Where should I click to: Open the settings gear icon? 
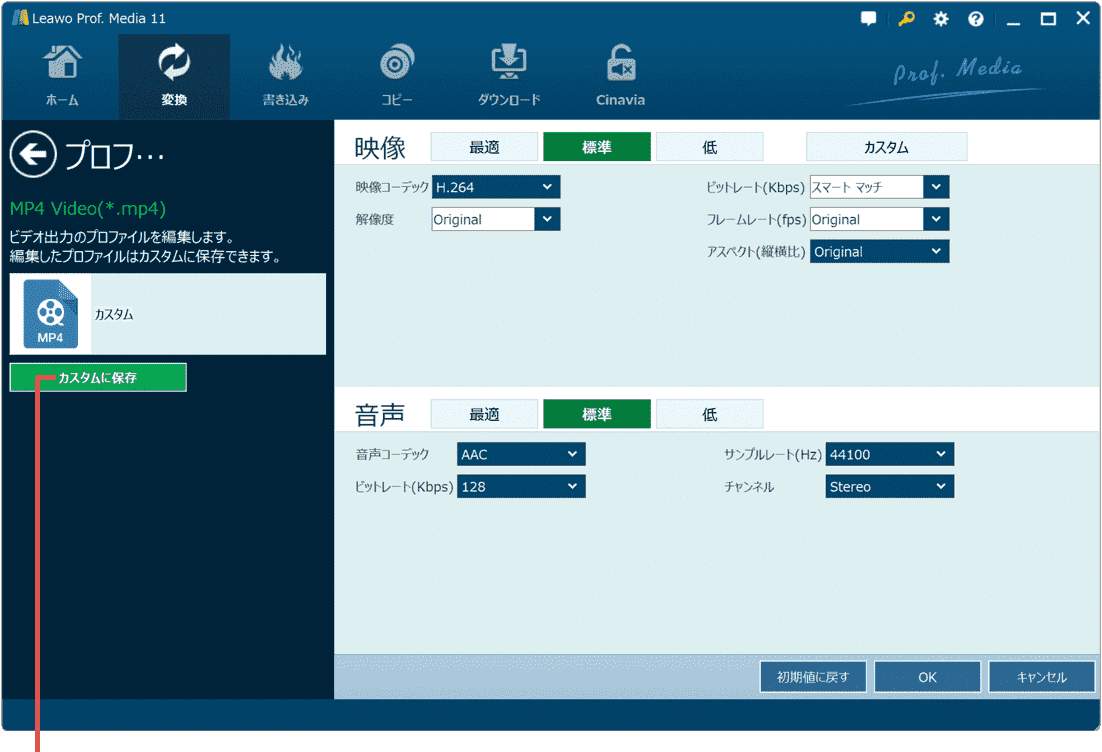click(941, 19)
